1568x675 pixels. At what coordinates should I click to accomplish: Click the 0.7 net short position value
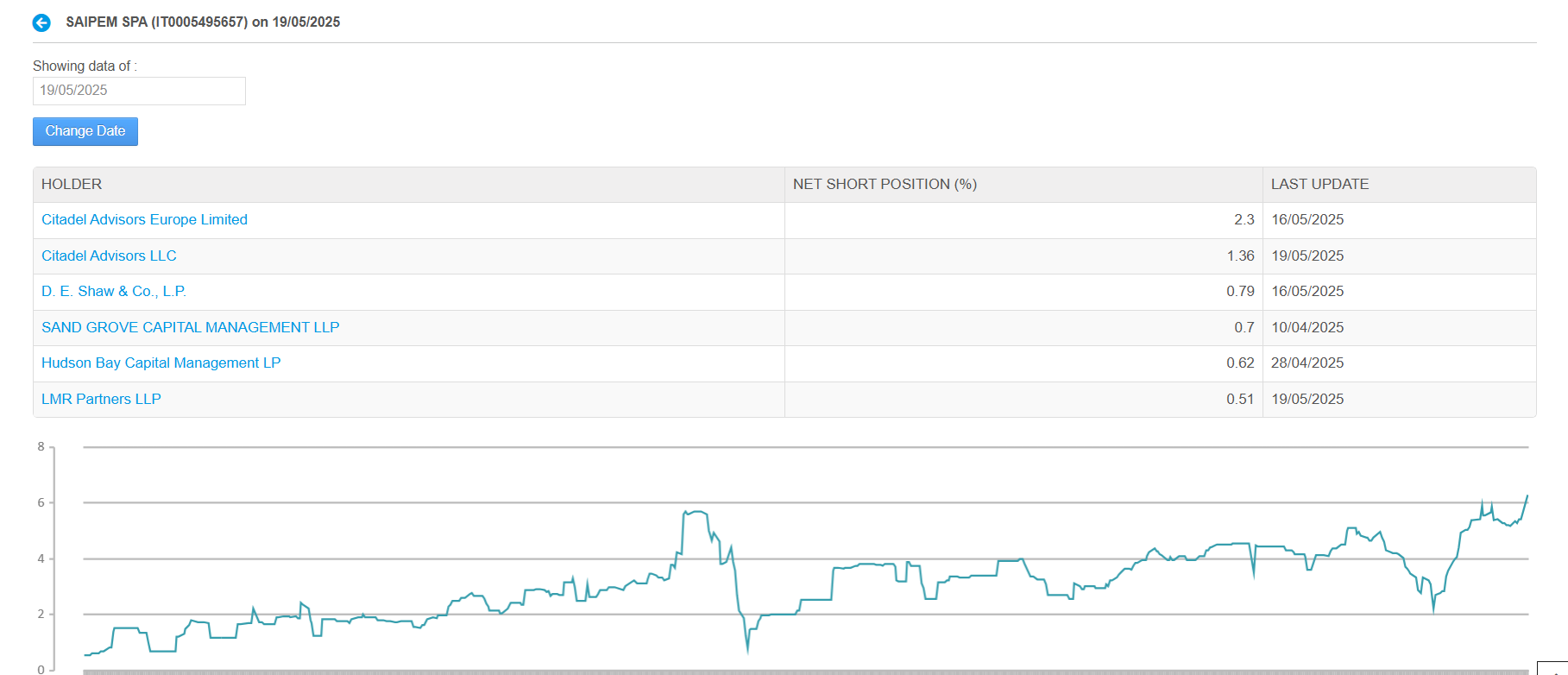coord(1244,328)
